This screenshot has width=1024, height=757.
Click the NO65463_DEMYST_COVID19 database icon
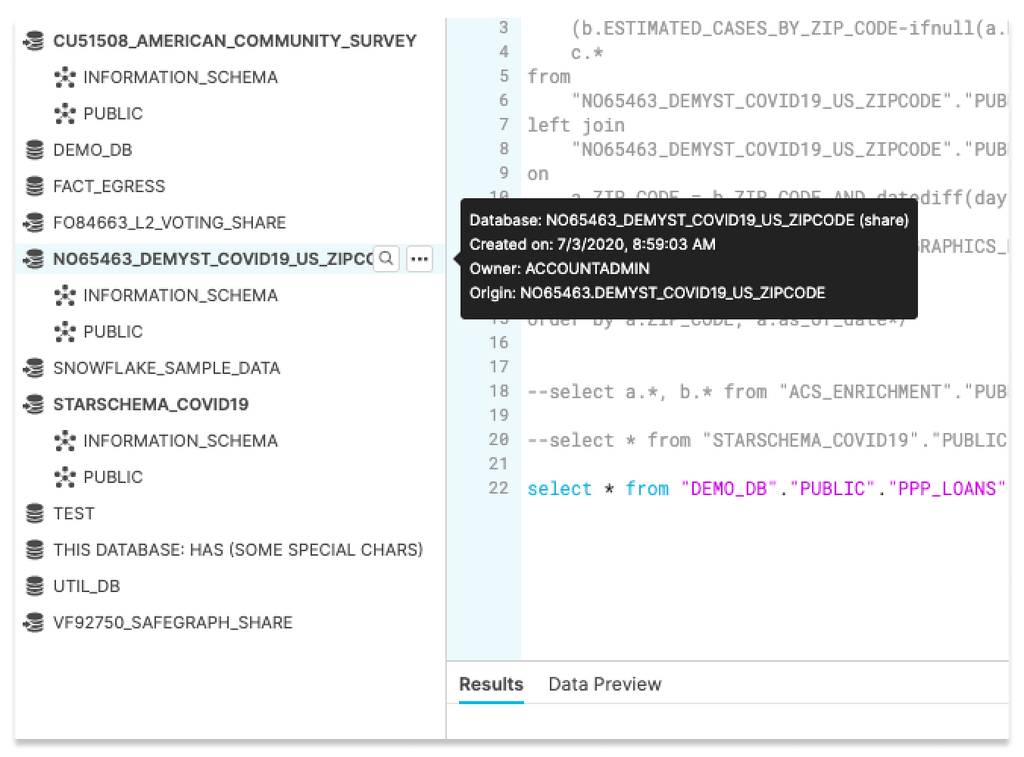(34, 259)
